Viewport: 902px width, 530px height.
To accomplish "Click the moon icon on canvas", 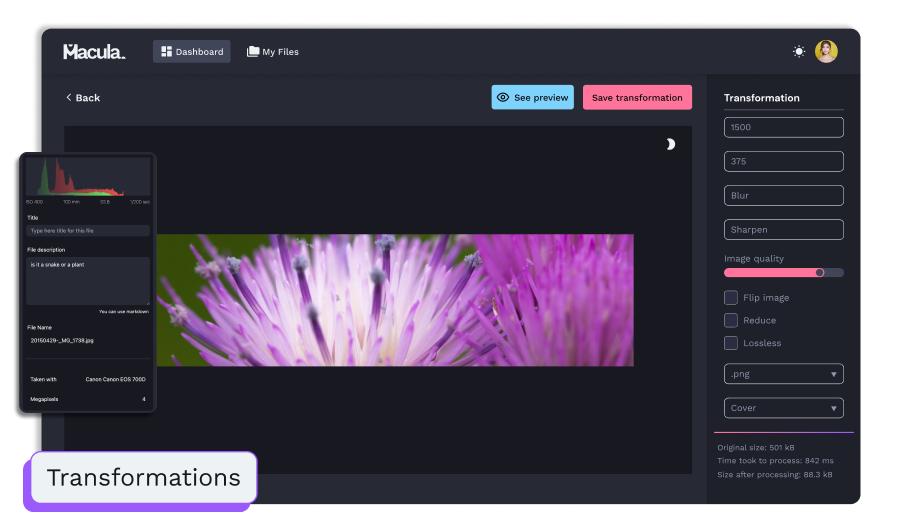I will (x=670, y=144).
